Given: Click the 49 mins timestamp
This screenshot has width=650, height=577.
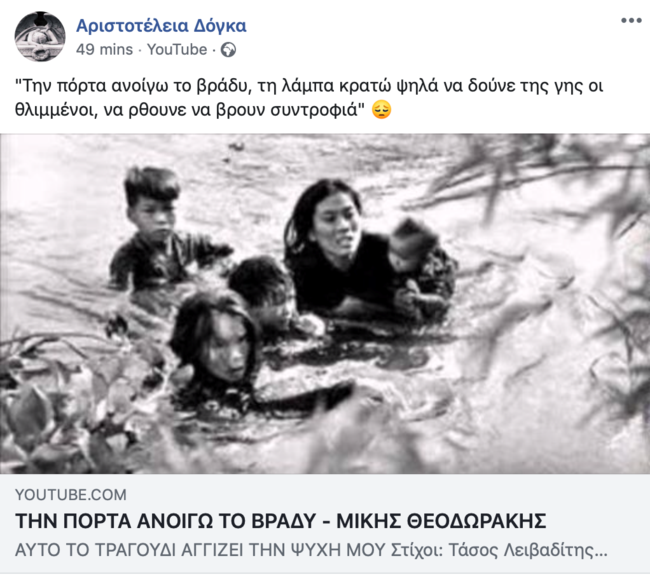Looking at the screenshot, I should 104,50.
